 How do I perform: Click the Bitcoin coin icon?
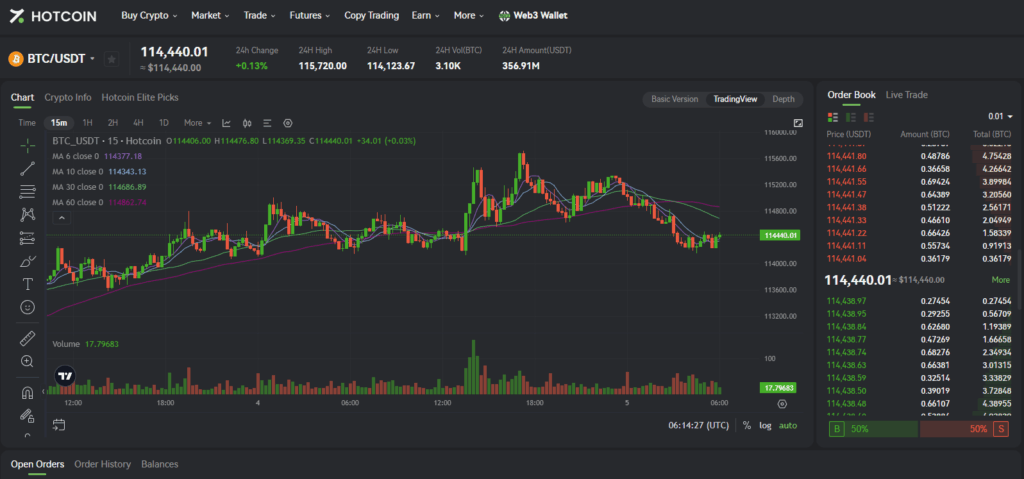(16, 59)
